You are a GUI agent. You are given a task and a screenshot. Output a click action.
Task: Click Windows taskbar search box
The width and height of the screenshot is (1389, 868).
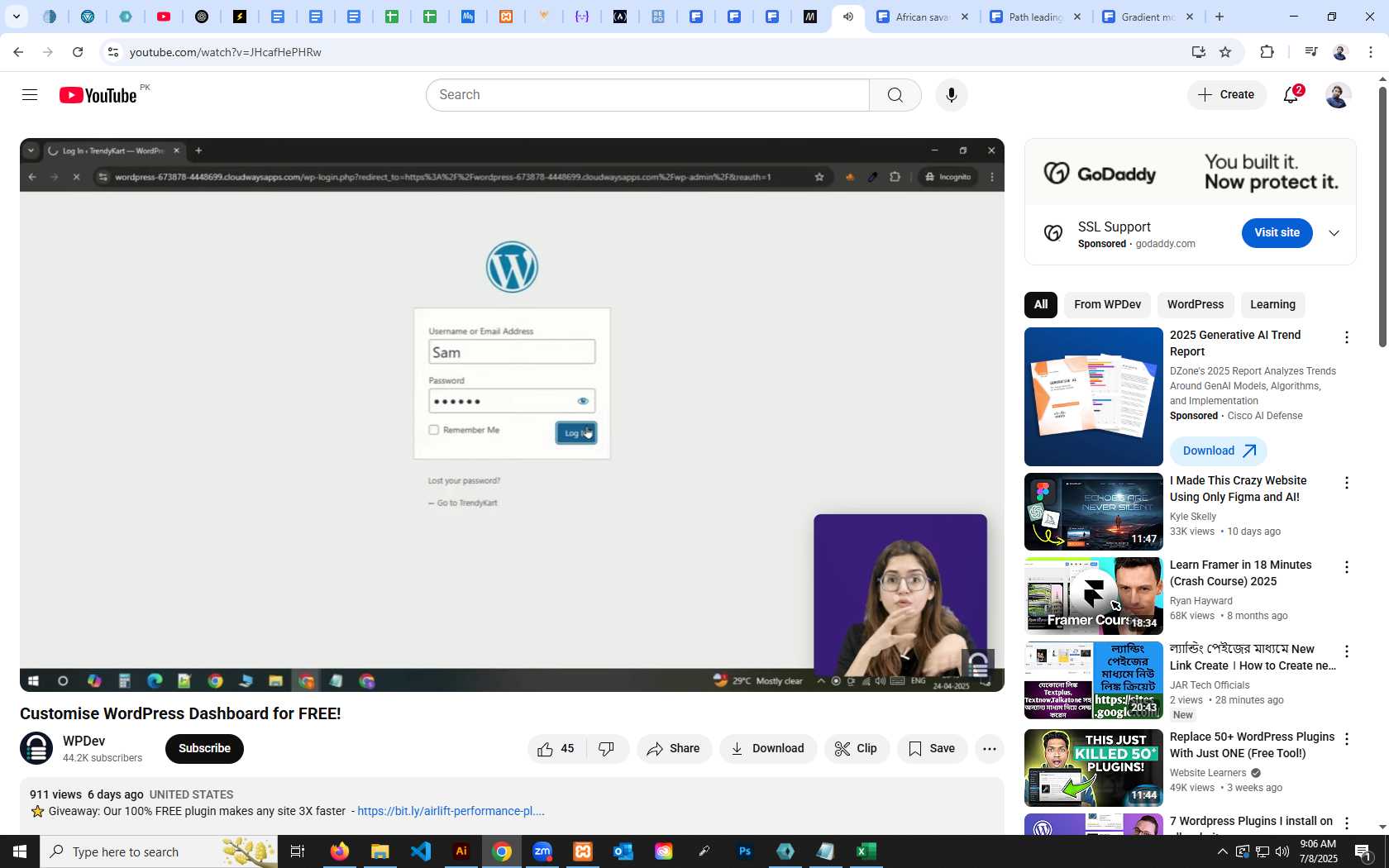point(159,851)
